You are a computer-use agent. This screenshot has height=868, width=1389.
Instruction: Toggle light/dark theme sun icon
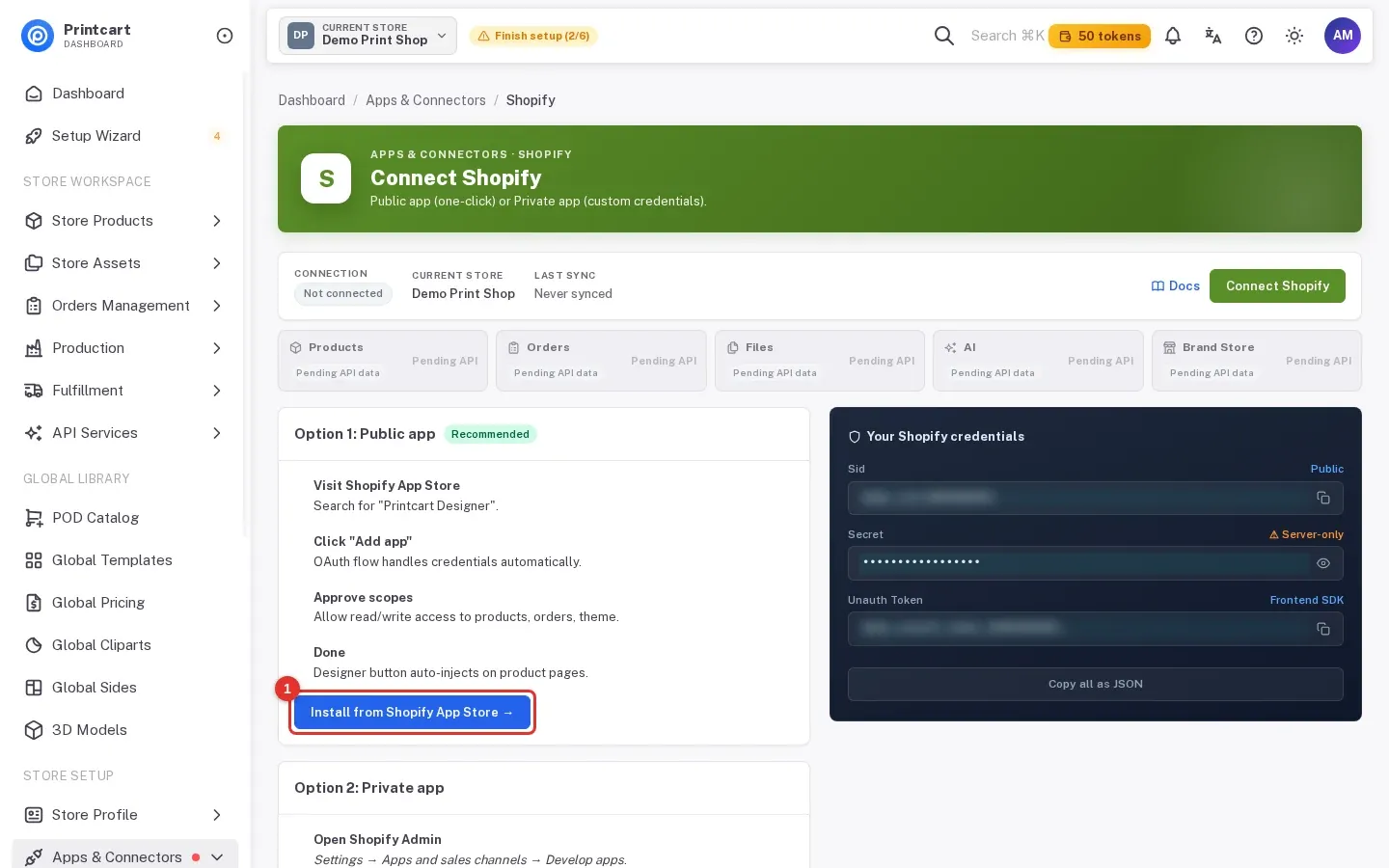[x=1294, y=36]
